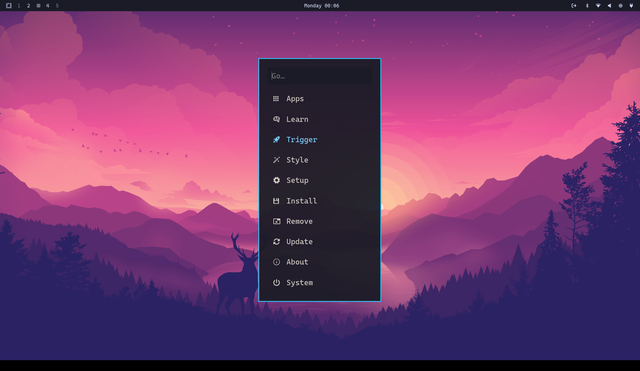Click the volume speaker tray icon
This screenshot has width=640, height=371.
point(609,6)
